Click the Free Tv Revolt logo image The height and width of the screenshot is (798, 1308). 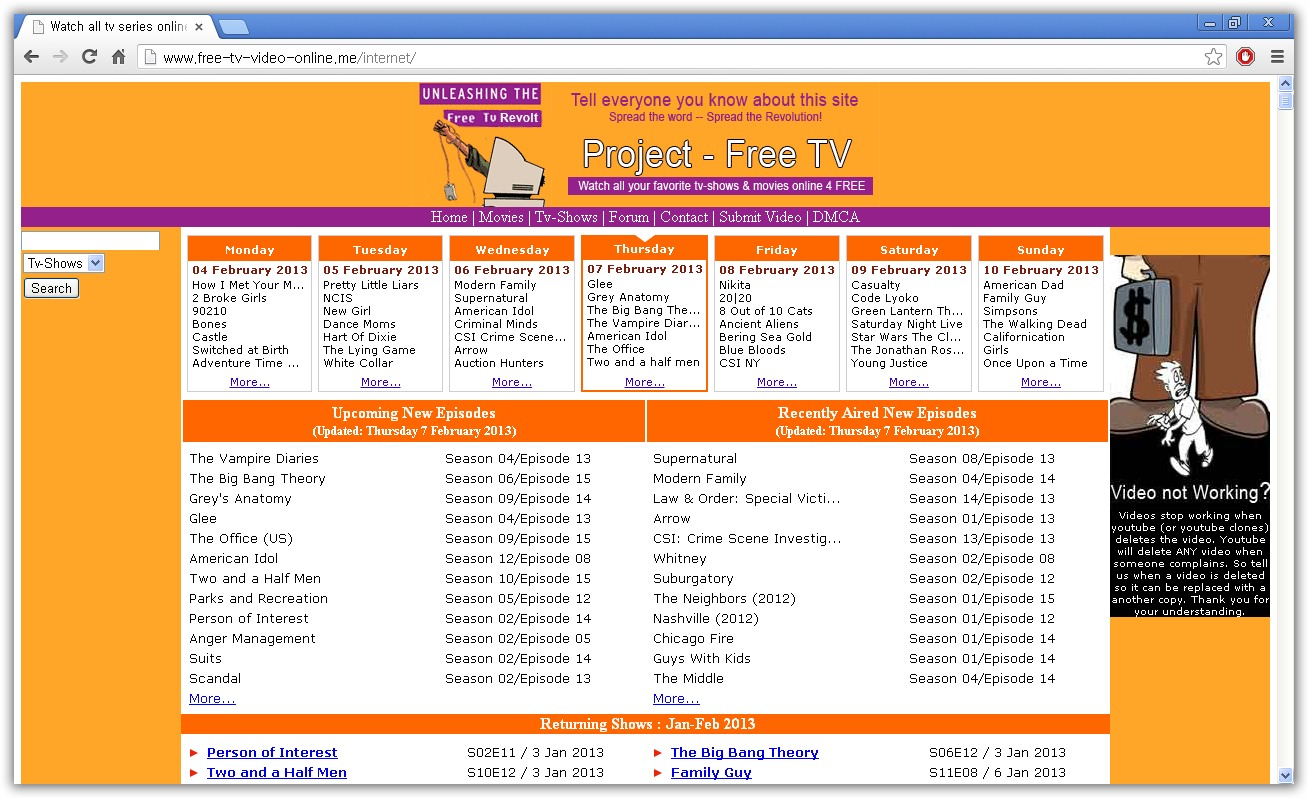tap(483, 145)
